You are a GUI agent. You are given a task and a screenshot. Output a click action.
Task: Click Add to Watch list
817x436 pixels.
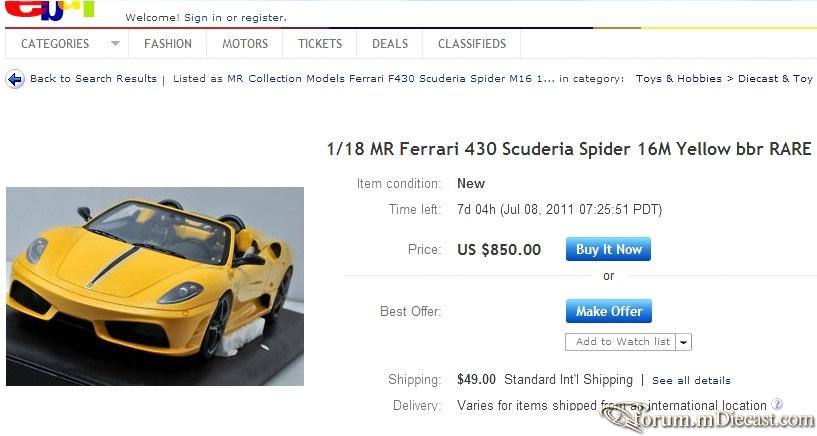click(621, 342)
